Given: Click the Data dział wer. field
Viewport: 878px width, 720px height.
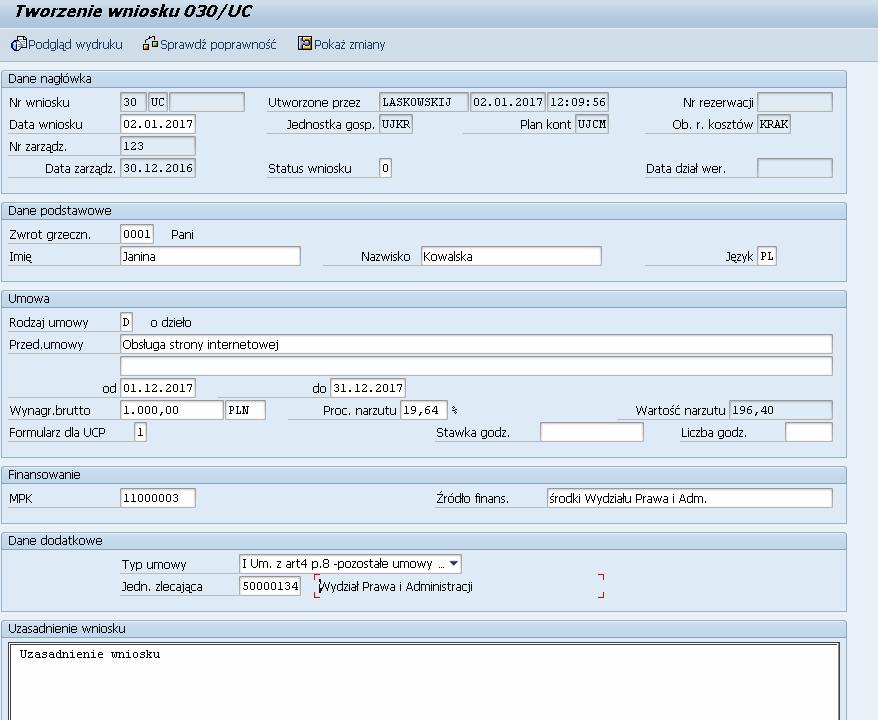Looking at the screenshot, I should 795,168.
